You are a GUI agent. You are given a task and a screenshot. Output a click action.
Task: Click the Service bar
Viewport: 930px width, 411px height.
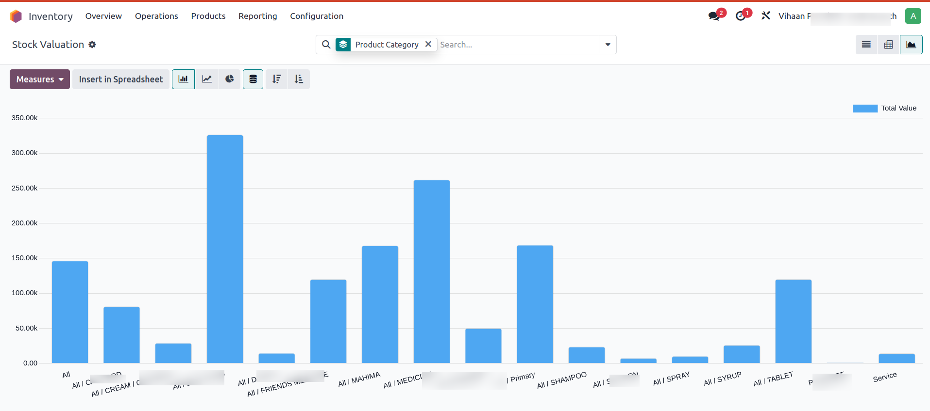(x=897, y=358)
